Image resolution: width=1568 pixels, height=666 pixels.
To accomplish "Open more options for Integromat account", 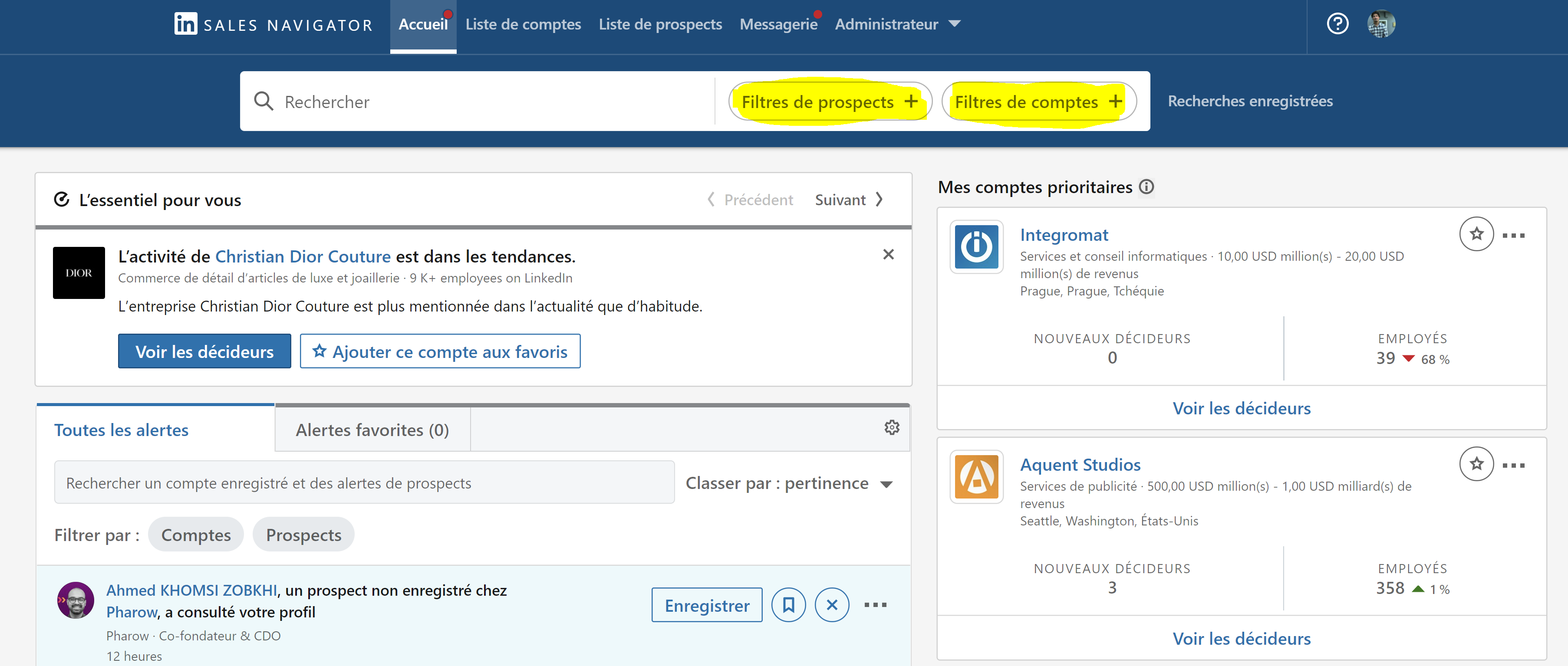I will point(1513,236).
